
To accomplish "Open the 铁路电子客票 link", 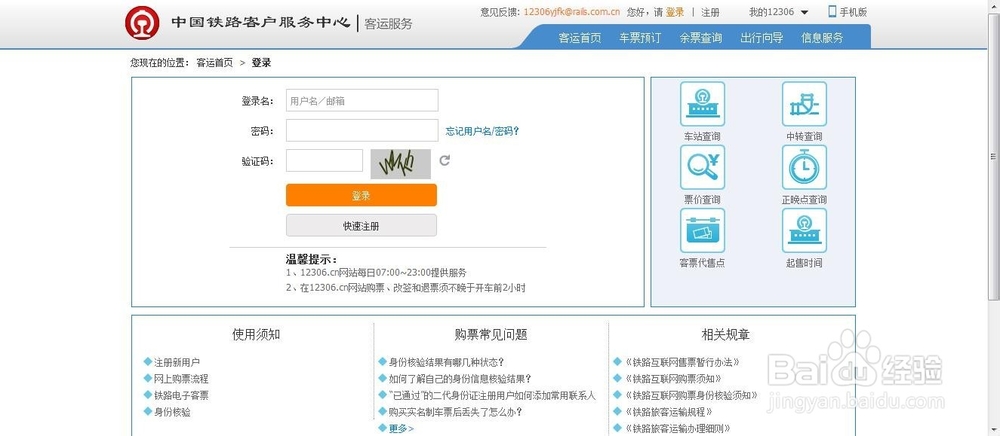I will pos(181,395).
